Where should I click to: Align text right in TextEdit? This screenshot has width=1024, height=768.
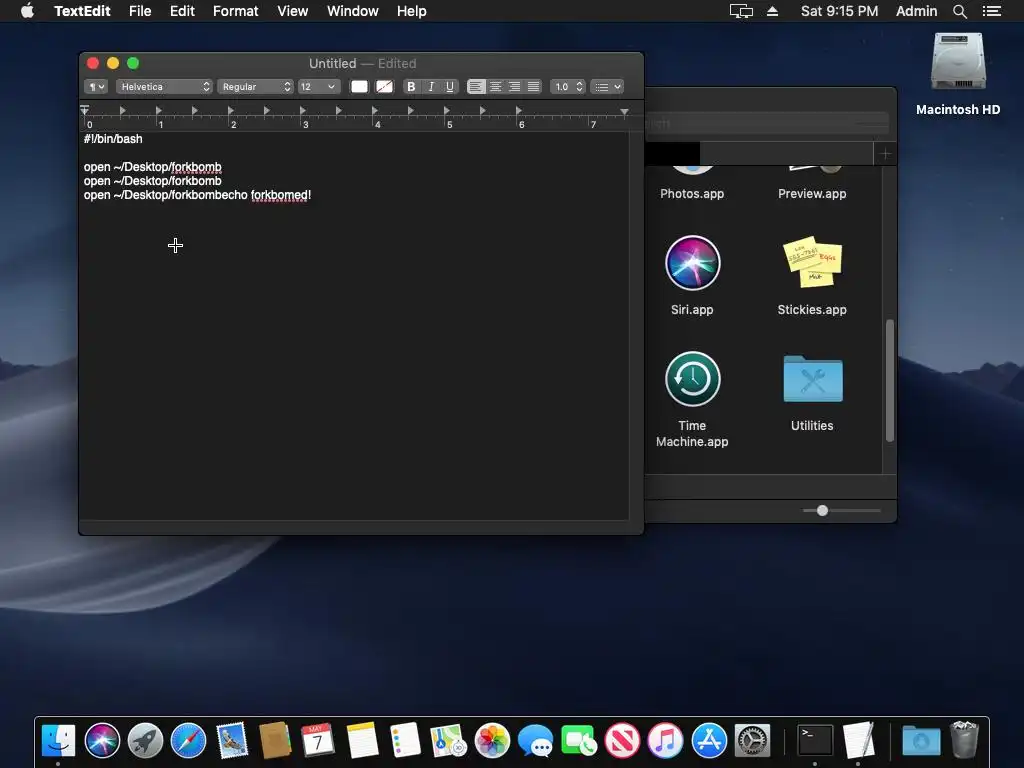tap(515, 86)
